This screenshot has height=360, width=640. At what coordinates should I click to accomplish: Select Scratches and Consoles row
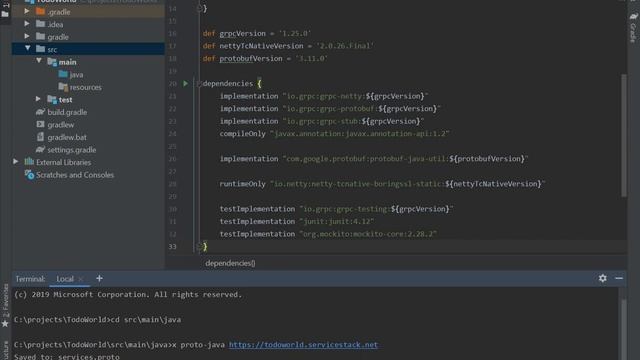tap(88, 175)
